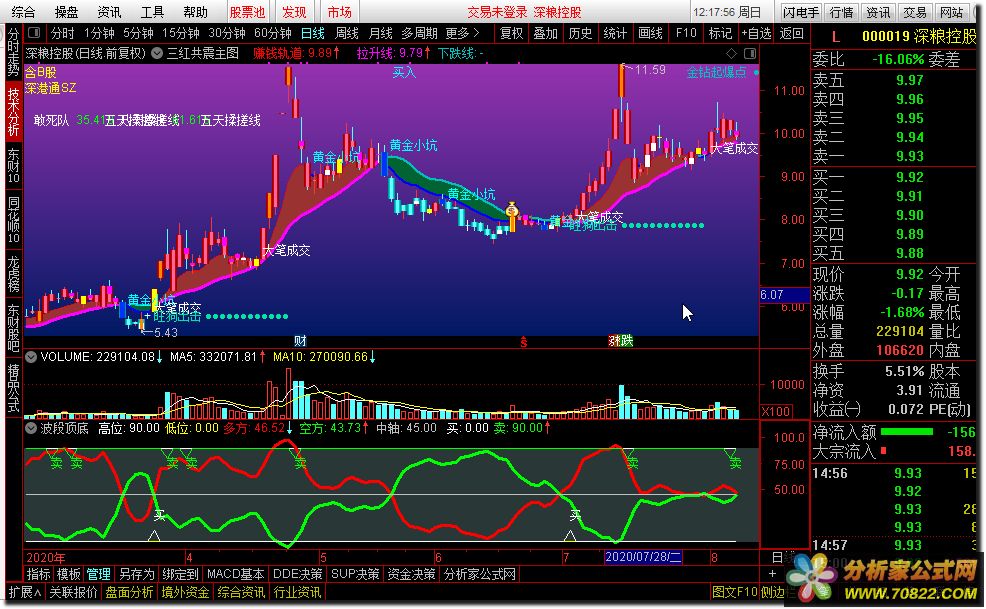Viewport: 986px width, 609px height.
Task: Open the 综合 menu
Action: 24,12
